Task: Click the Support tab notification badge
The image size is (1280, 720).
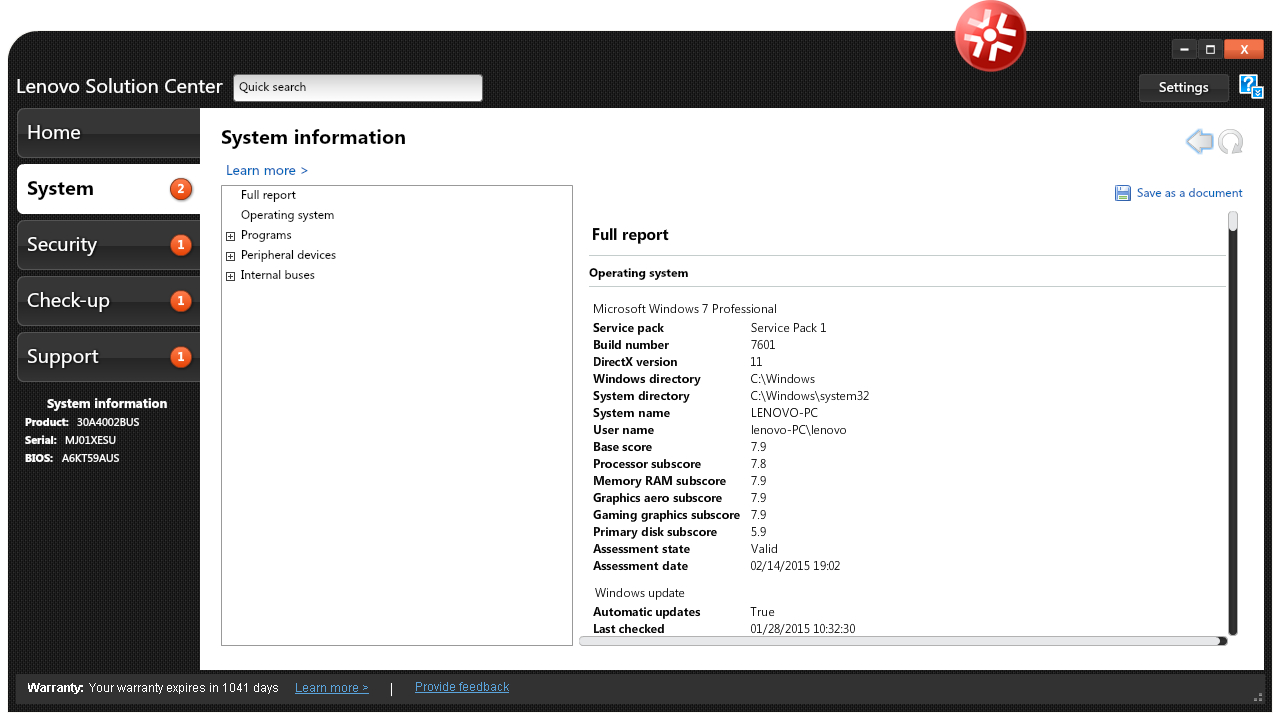Action: coord(181,357)
